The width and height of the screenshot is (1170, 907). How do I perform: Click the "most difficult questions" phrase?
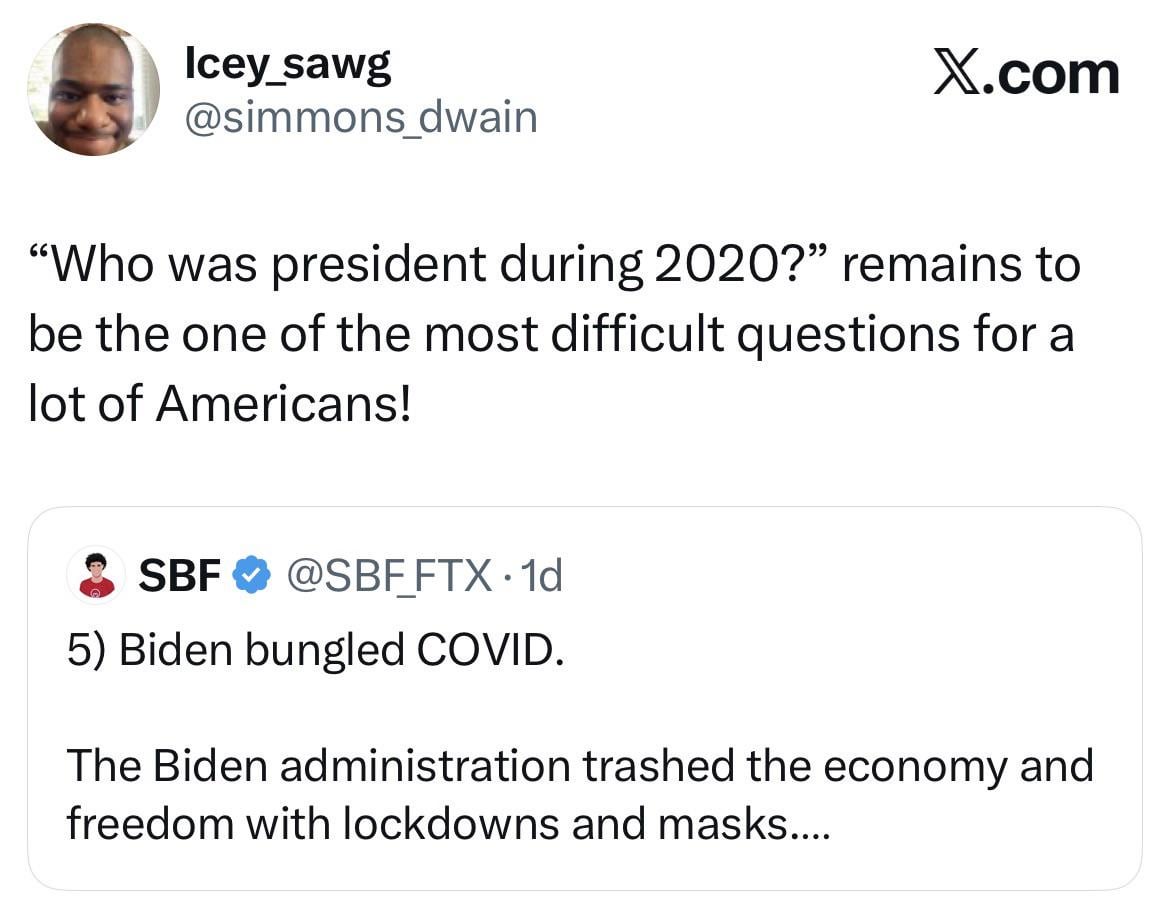[x=638, y=334]
